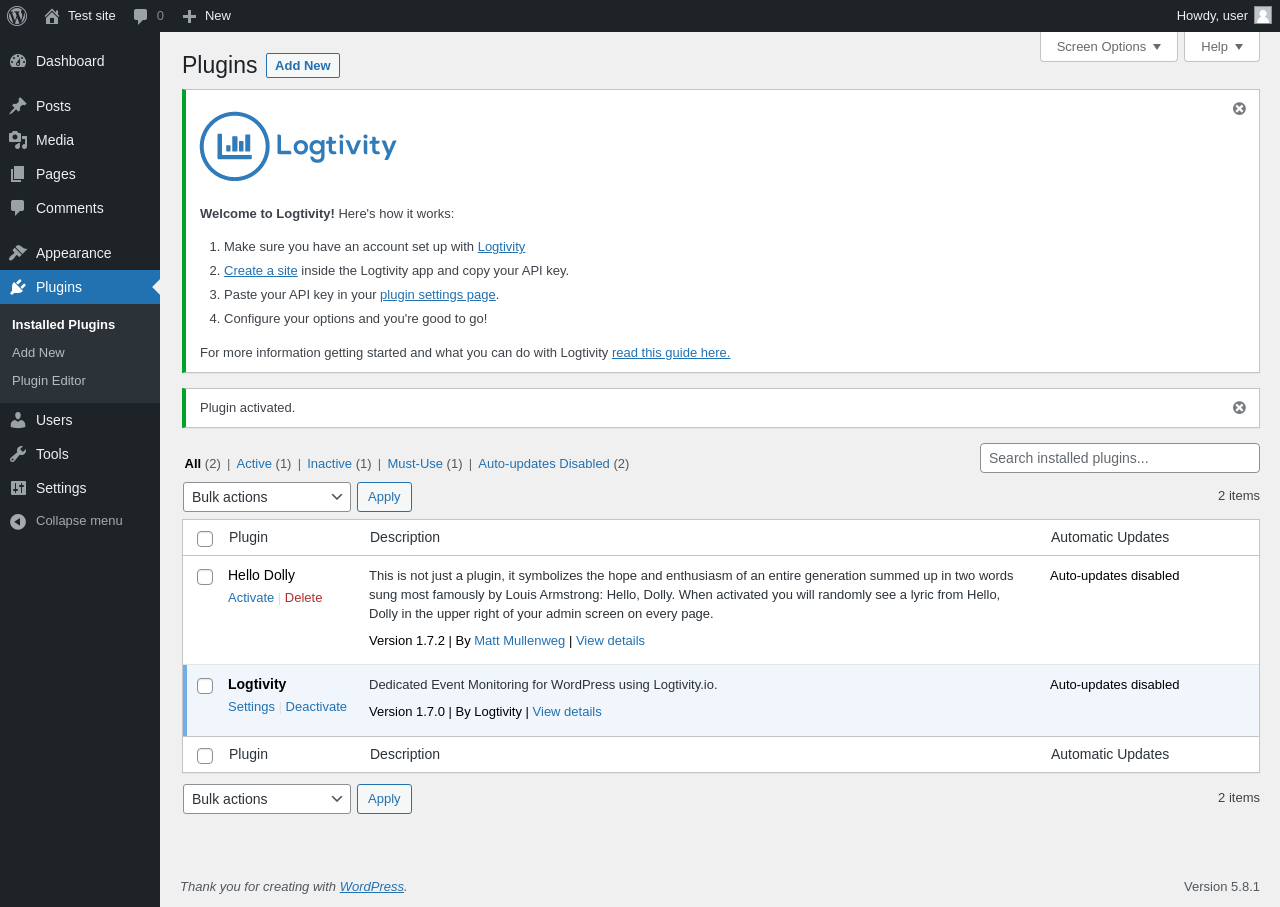Viewport: 1280px width, 907px height.
Task: View details for Logtivity
Action: click(x=567, y=712)
